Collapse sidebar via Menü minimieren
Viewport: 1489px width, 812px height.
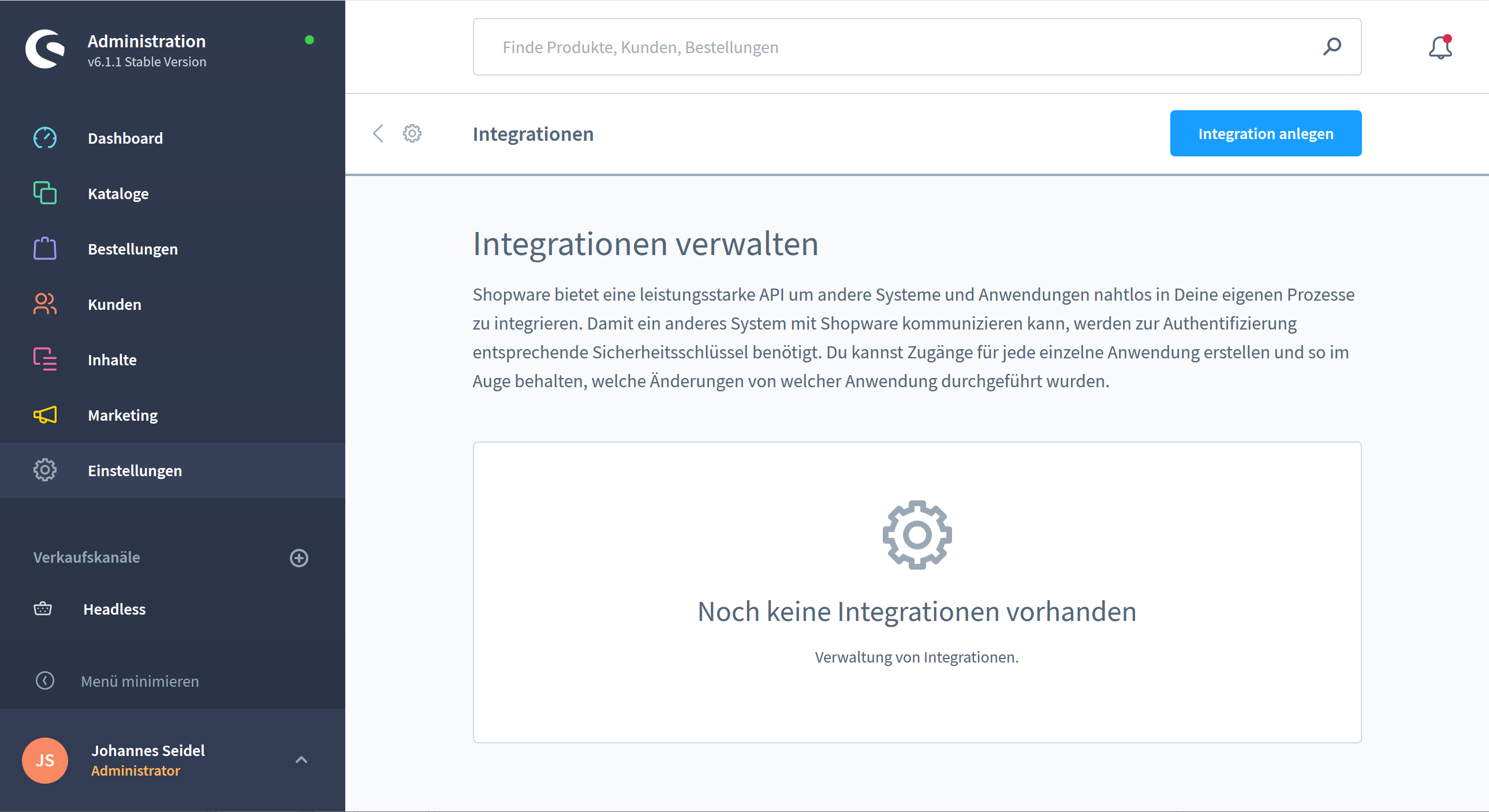[140, 681]
